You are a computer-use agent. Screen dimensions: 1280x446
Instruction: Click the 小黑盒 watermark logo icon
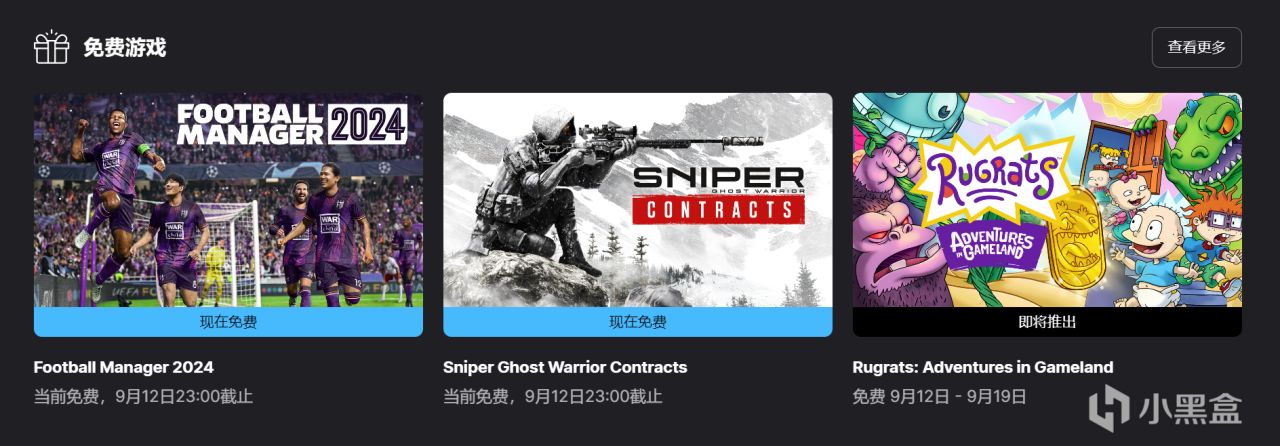click(x=1109, y=408)
